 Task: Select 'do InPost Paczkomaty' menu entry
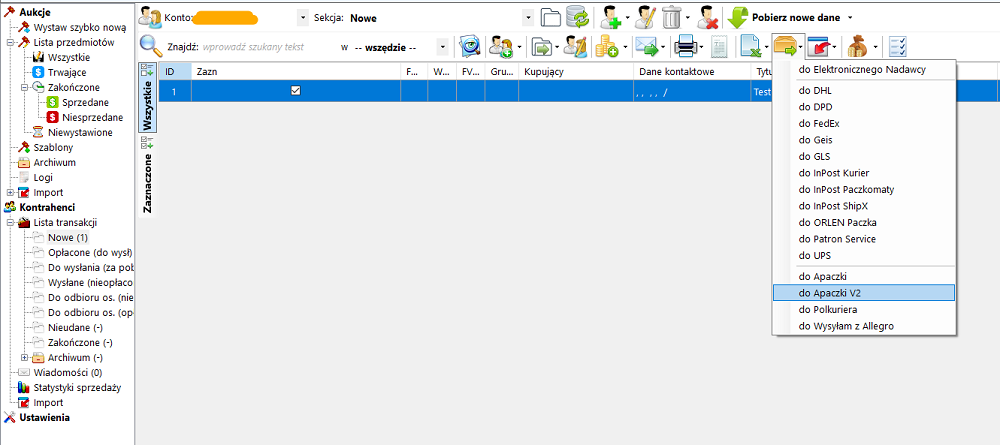pyautogui.click(x=846, y=189)
